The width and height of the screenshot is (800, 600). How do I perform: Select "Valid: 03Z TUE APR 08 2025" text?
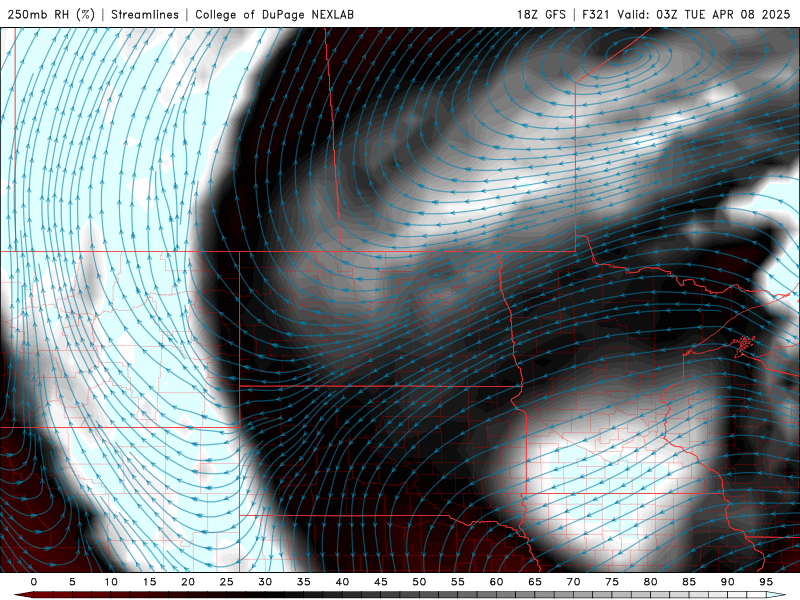pos(704,14)
